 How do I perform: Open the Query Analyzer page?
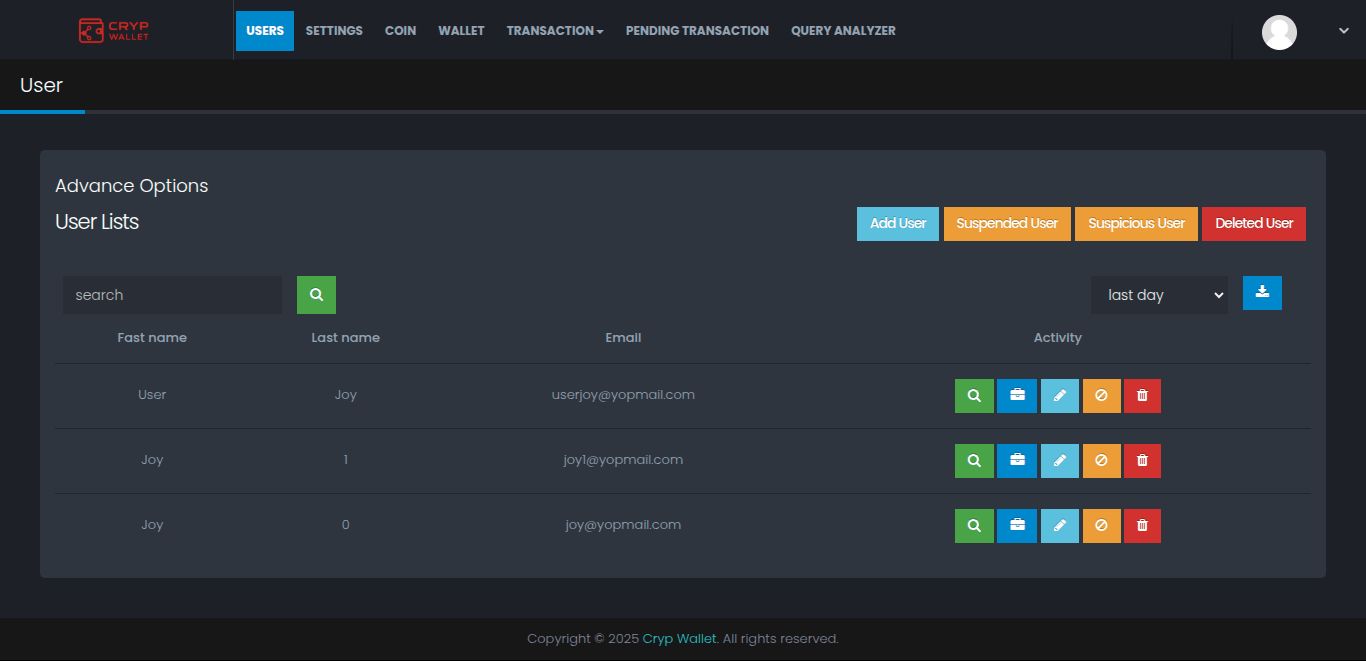pyautogui.click(x=843, y=31)
